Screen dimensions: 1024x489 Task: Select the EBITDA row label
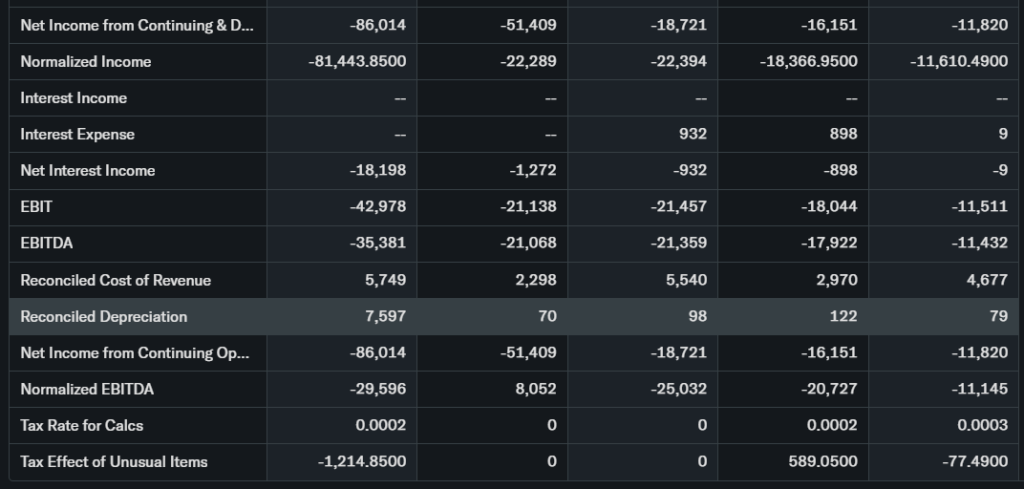tap(46, 243)
